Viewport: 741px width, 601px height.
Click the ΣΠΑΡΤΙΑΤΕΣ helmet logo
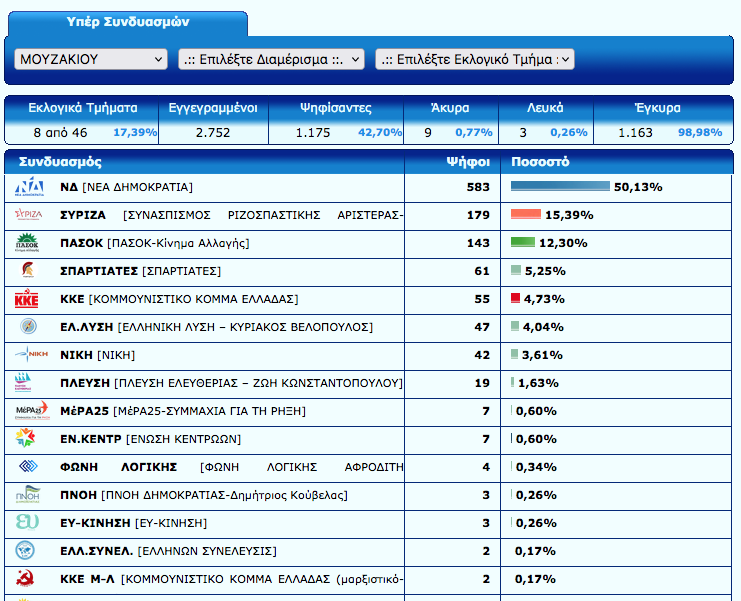(x=27, y=271)
